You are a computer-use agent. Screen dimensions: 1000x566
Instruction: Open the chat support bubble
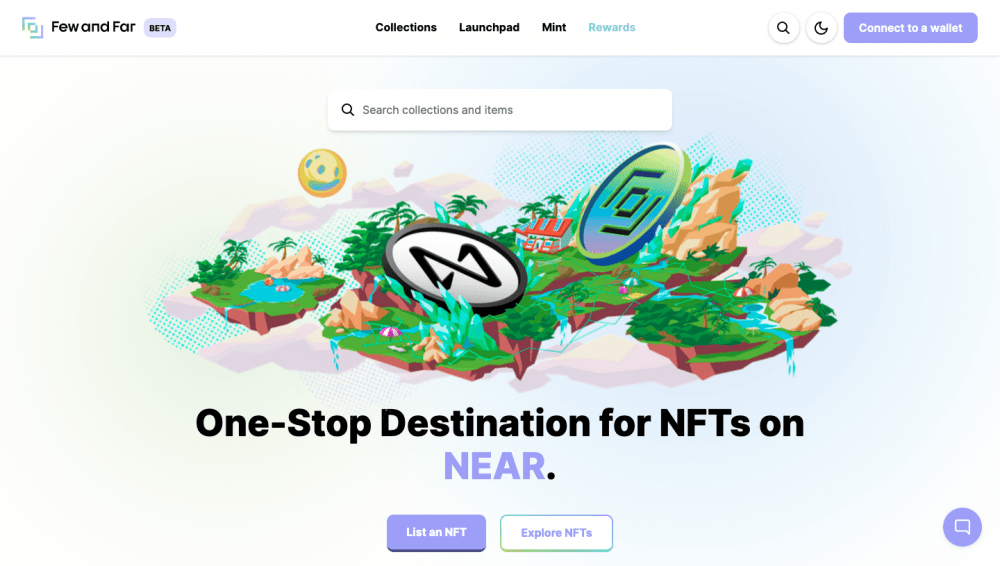click(x=962, y=527)
